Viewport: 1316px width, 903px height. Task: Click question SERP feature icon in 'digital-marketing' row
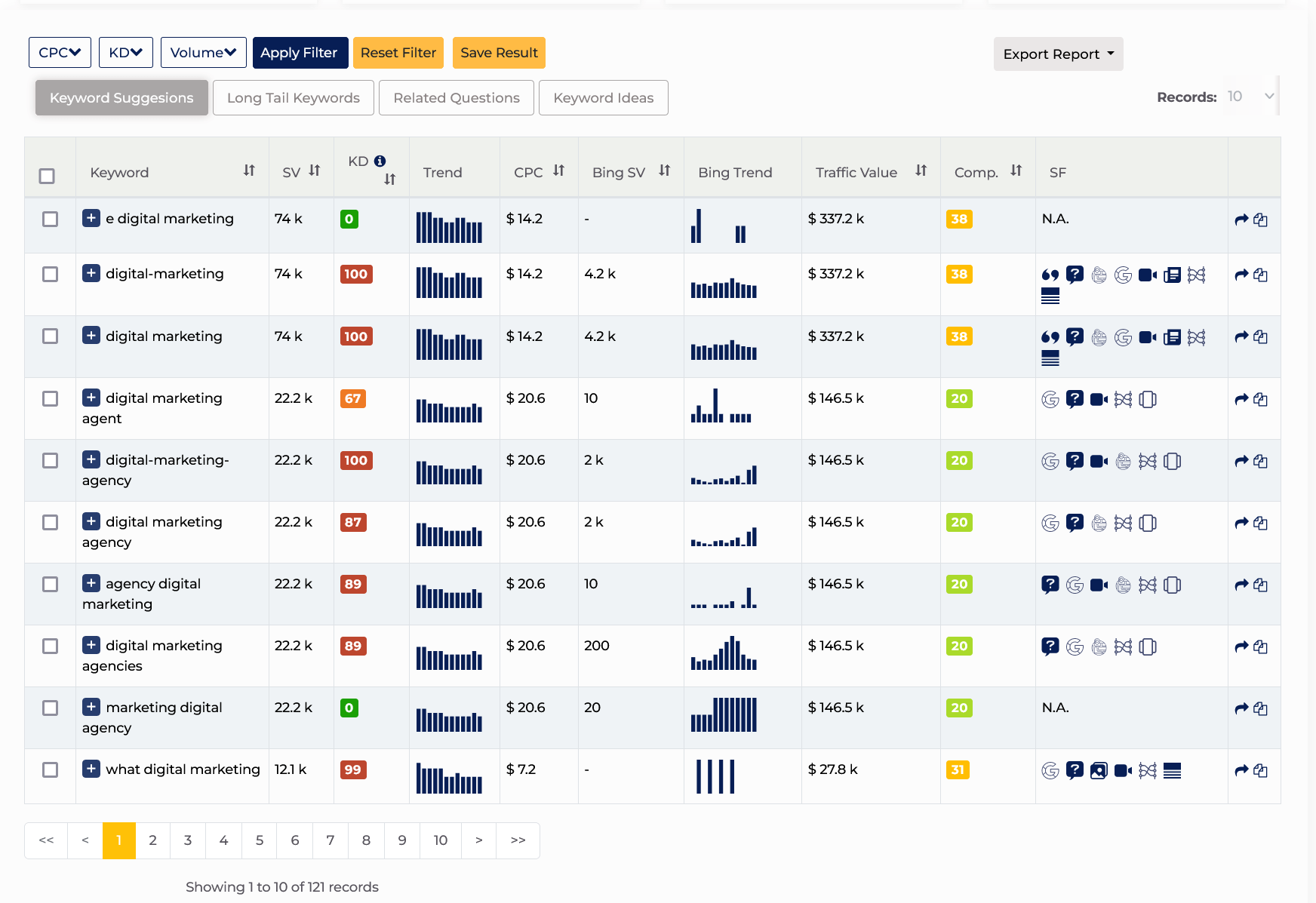coord(1075,275)
